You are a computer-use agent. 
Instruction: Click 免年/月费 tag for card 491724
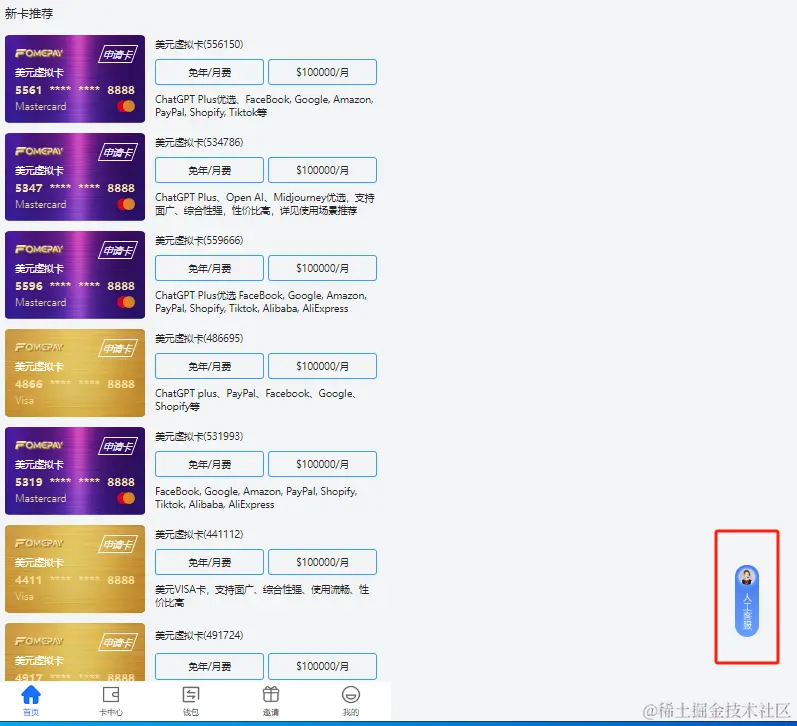coord(209,666)
